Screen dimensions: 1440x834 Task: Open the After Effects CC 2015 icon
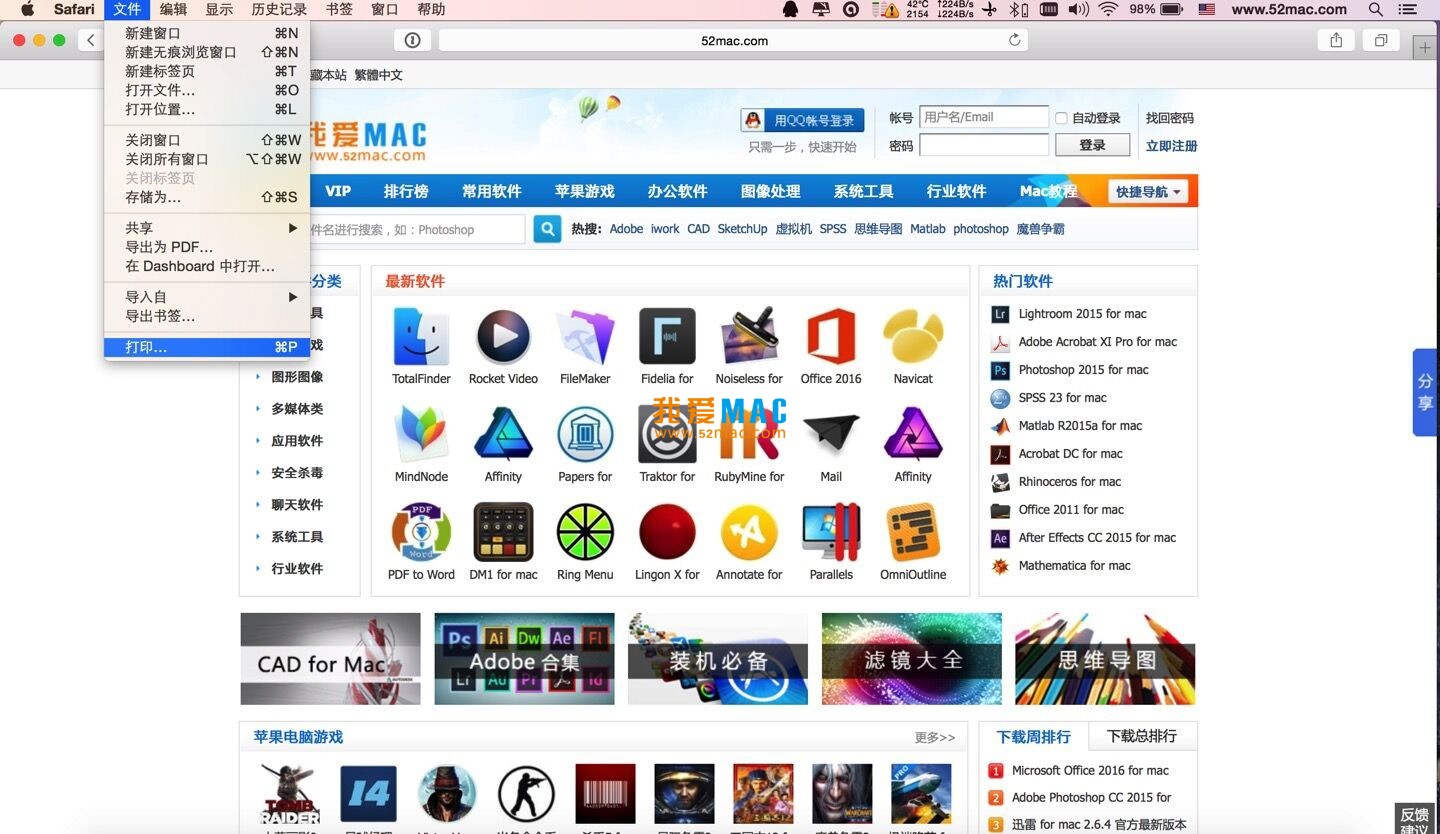pyautogui.click(x=1000, y=537)
